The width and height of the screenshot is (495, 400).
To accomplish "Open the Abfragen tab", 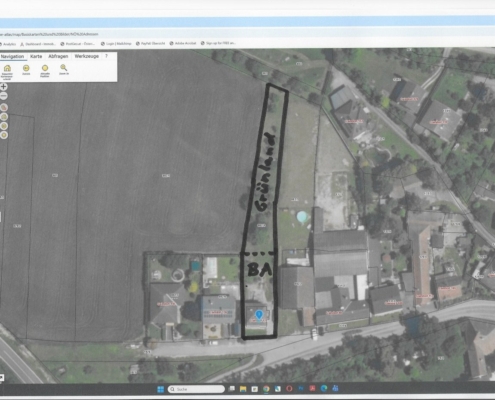I will pos(58,56).
